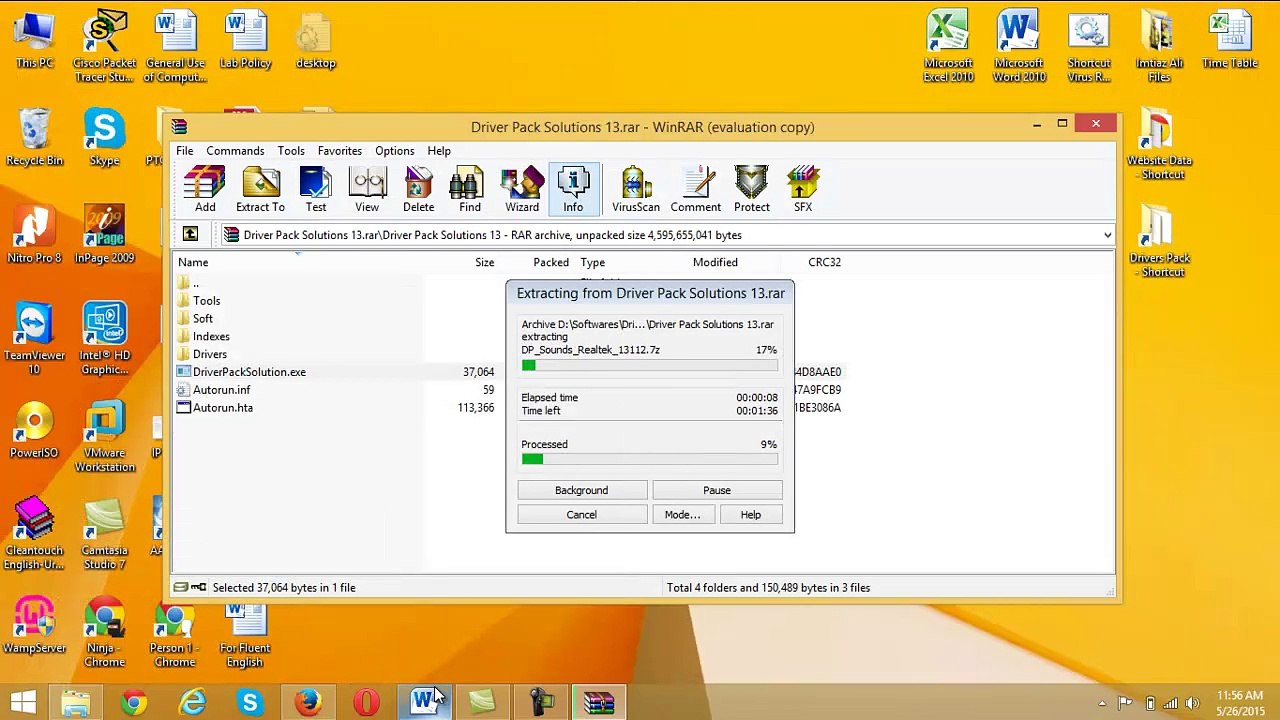Click the key and drive status bar icon
Viewport: 1280px width, 720px height.
[190, 588]
